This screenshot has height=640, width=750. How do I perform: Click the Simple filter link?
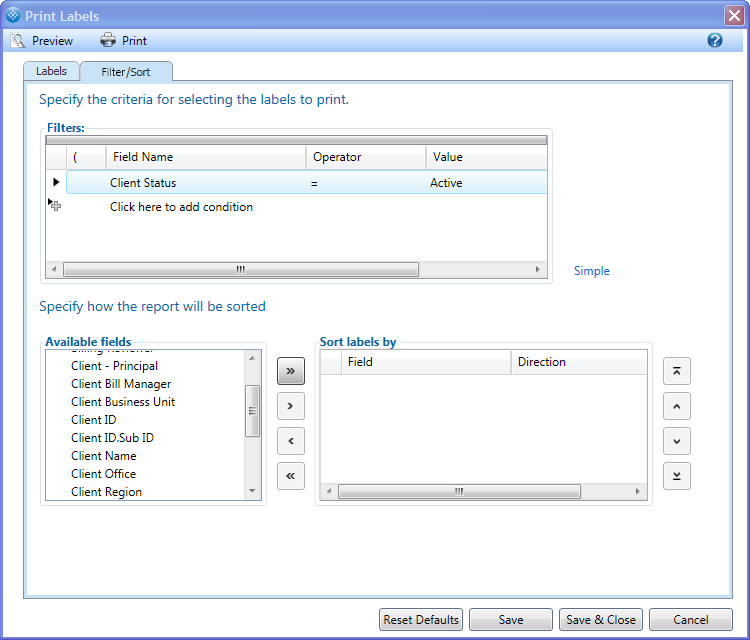[591, 271]
